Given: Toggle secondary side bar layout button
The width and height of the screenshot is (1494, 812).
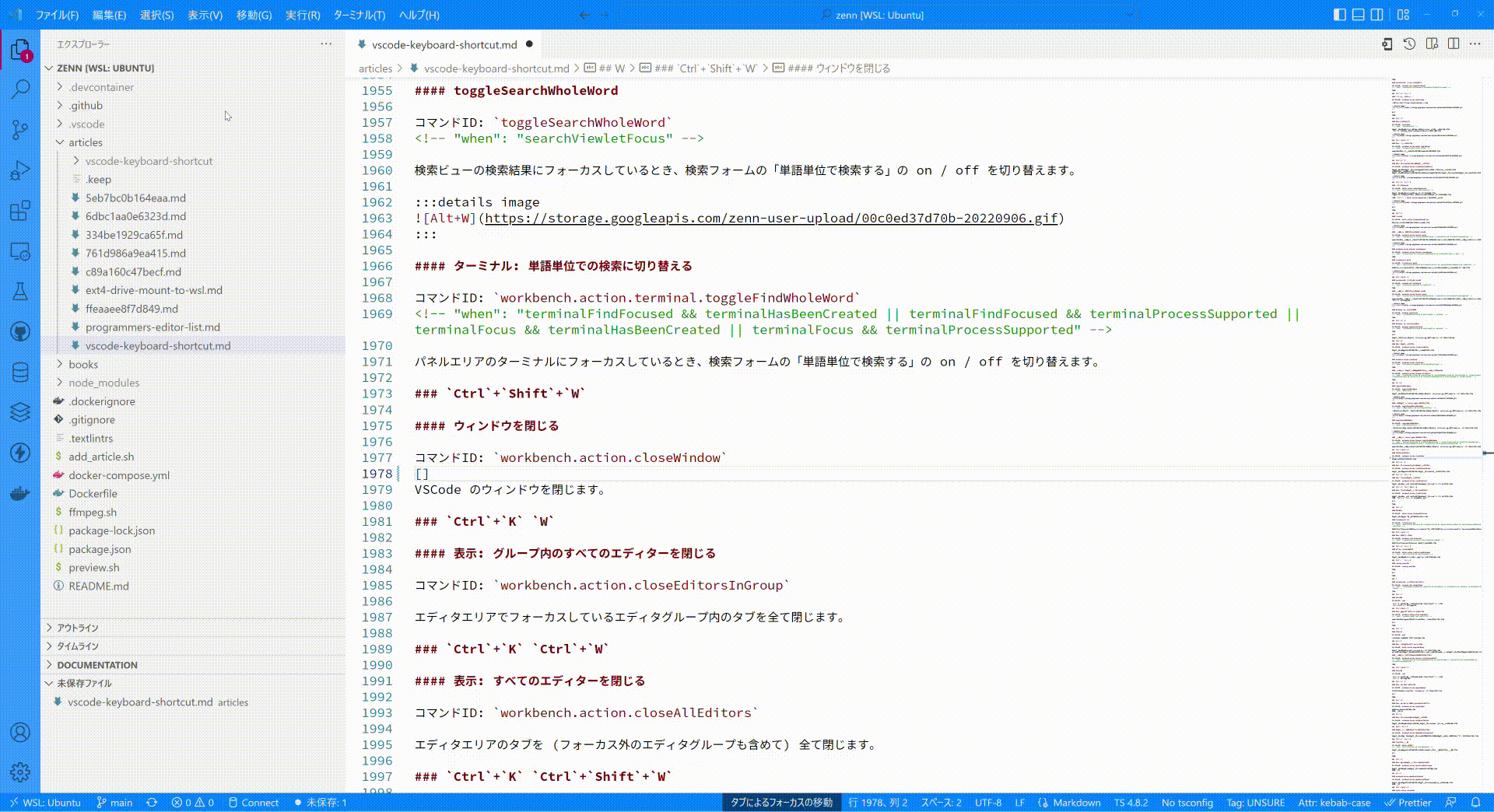Looking at the screenshot, I should [x=1377, y=15].
